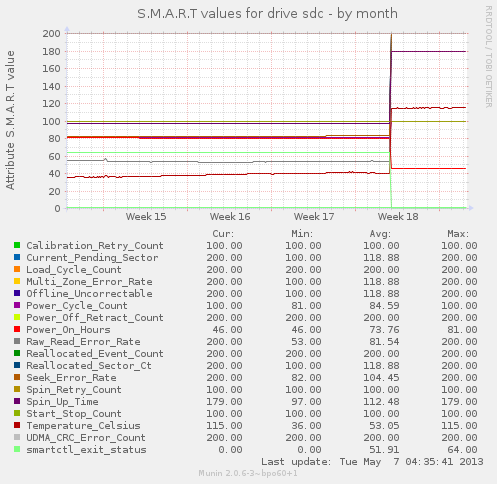
Task: Select the Seek_Error_Rate legend label
Action: 71,378
